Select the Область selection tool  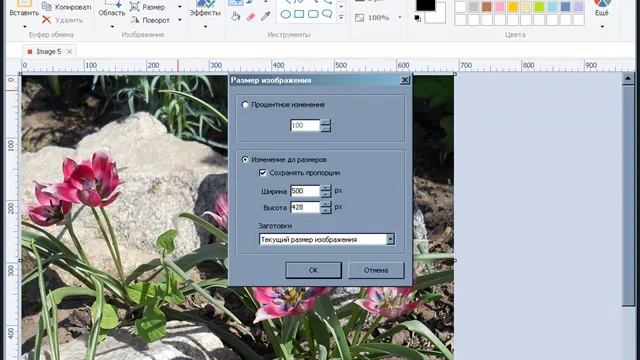tap(111, 8)
